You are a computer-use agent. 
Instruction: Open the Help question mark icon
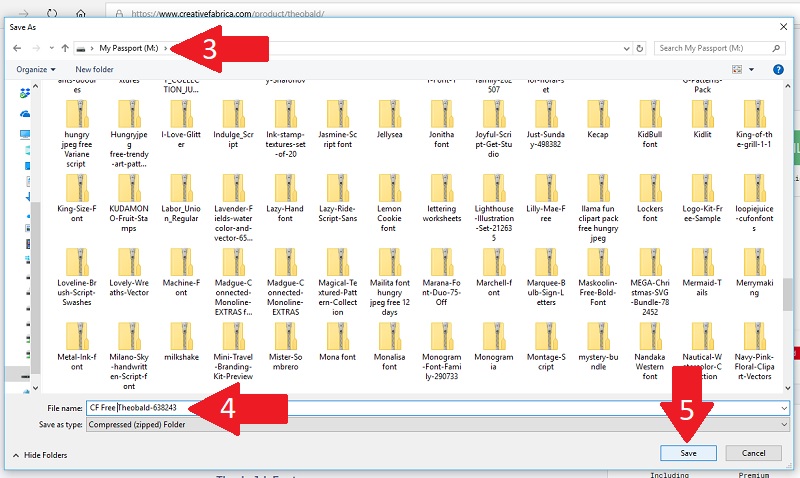pos(778,69)
